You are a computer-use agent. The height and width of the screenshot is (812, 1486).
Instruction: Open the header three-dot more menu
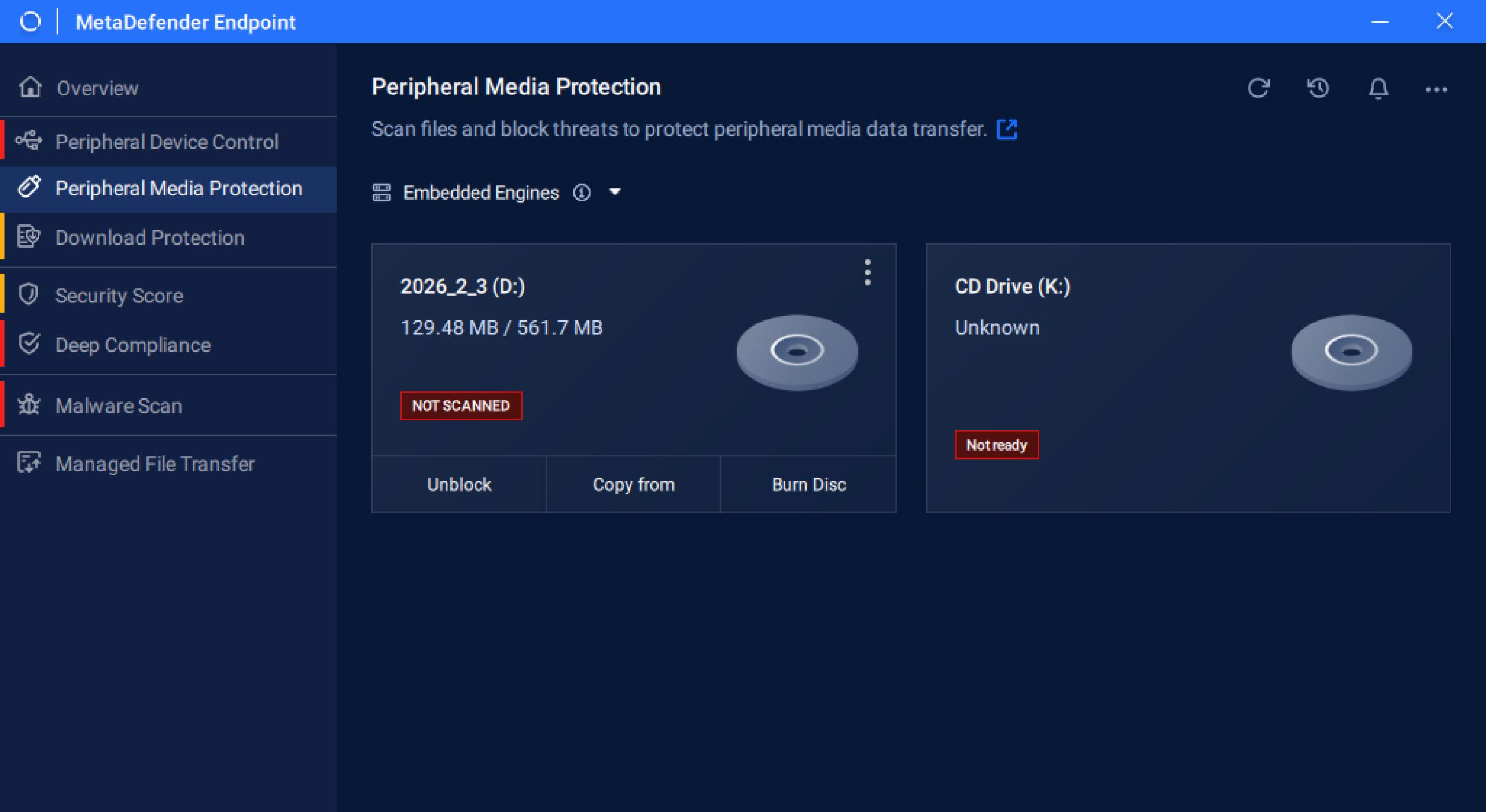pyautogui.click(x=1436, y=90)
